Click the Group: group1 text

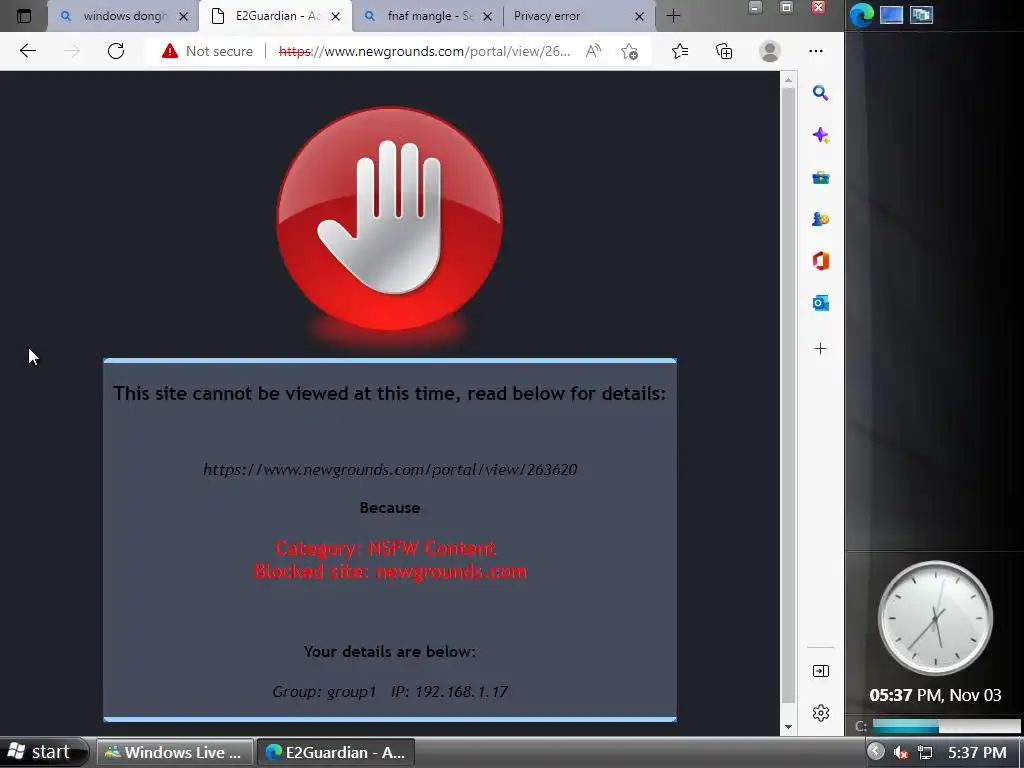tap(324, 692)
